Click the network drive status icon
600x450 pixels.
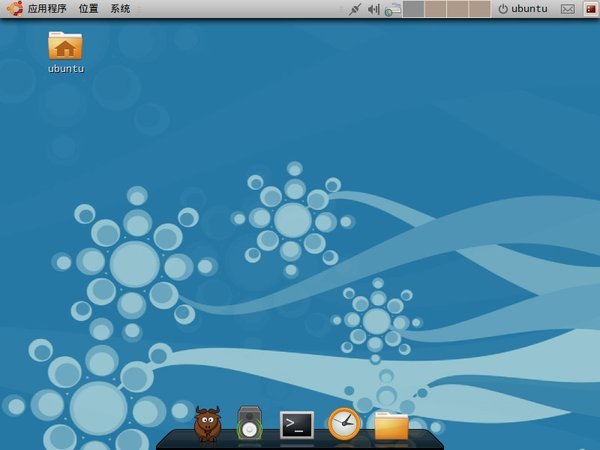tap(393, 9)
